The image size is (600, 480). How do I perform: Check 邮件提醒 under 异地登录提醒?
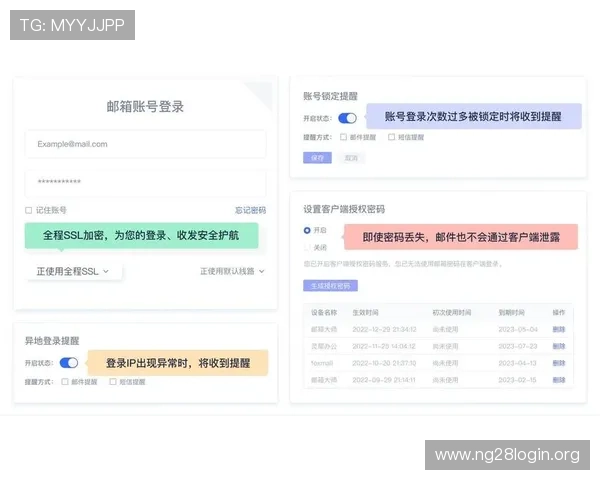(x=65, y=382)
